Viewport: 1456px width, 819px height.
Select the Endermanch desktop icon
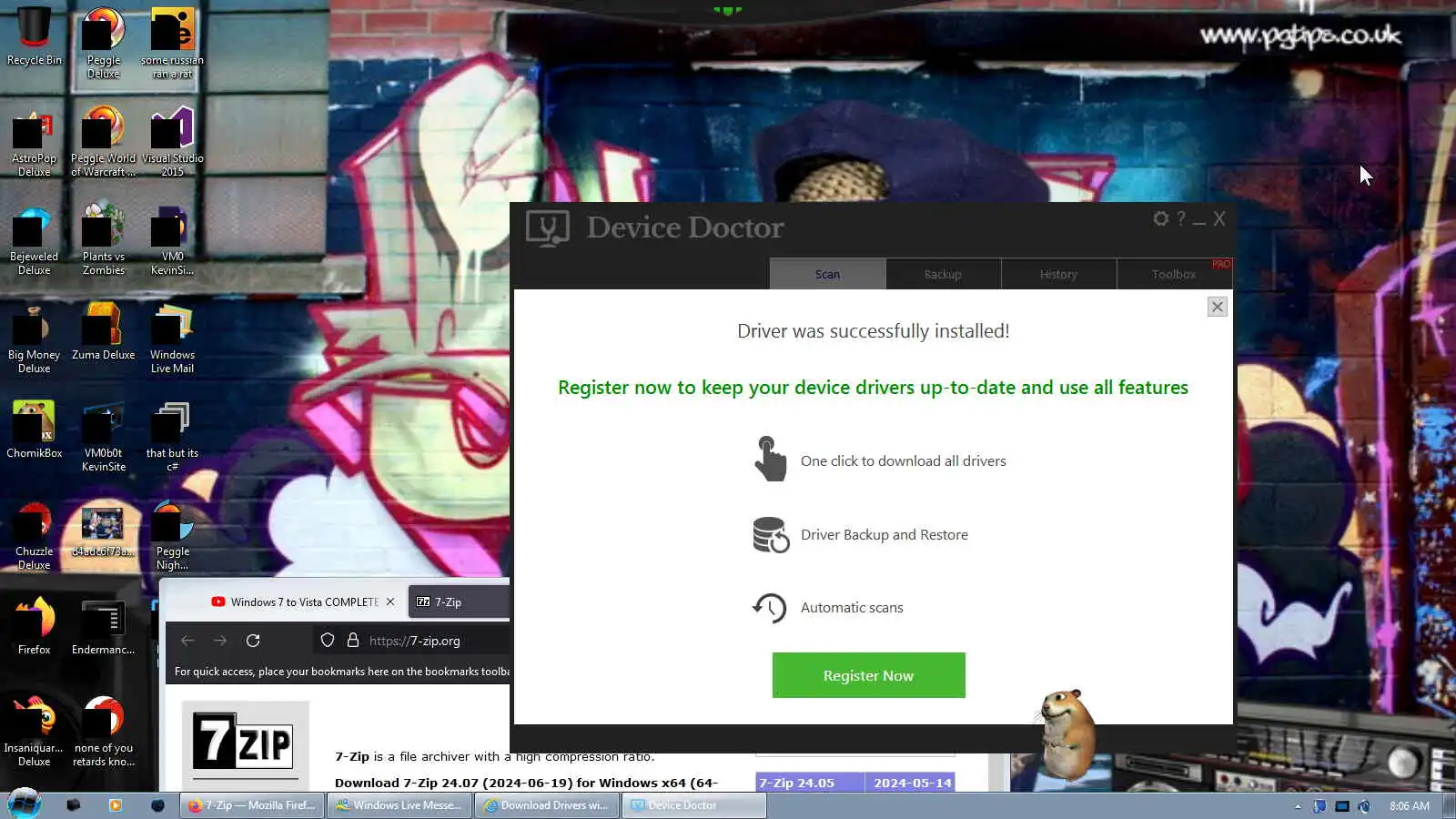coord(104,626)
